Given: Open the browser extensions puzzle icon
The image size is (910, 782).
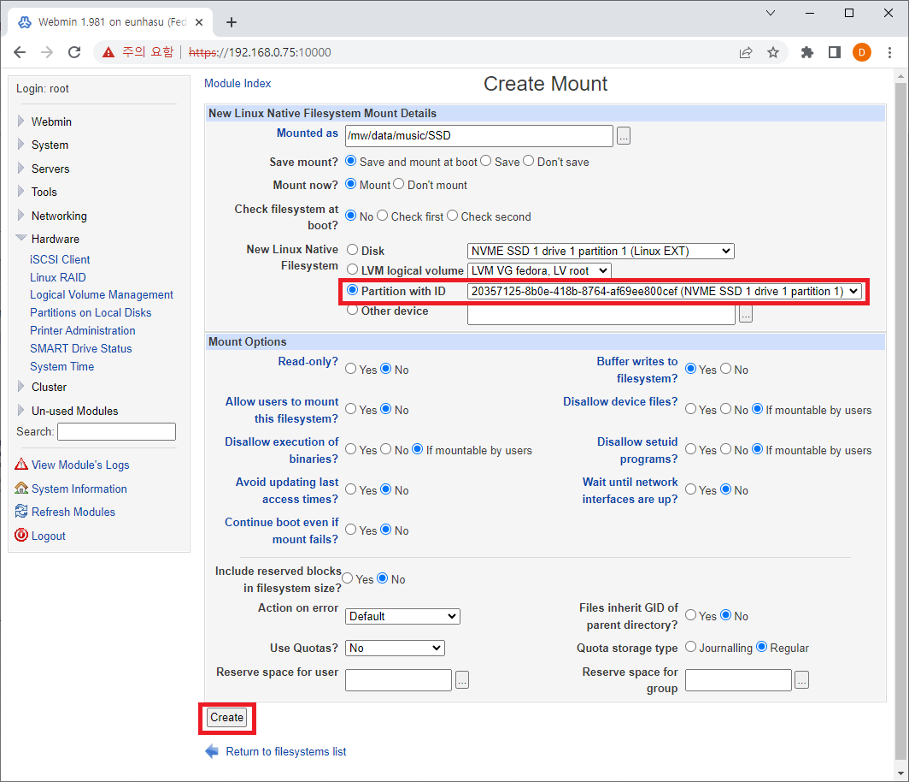Looking at the screenshot, I should pyautogui.click(x=807, y=52).
